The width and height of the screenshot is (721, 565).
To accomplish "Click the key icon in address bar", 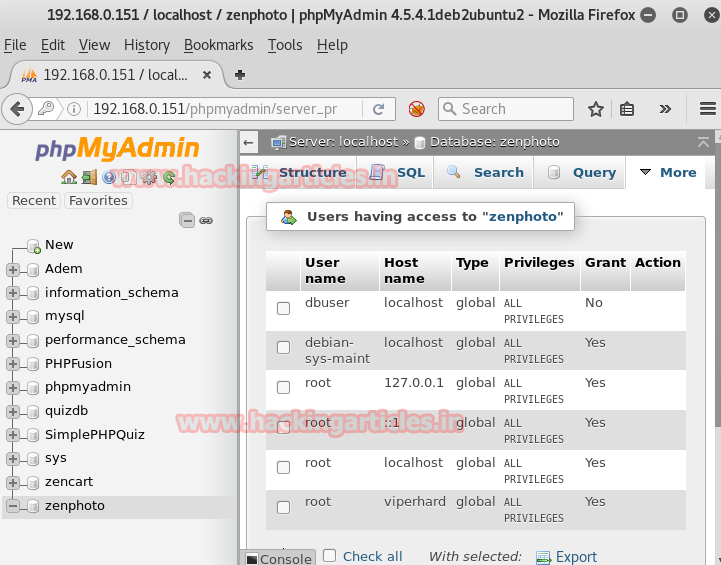I will (46, 108).
